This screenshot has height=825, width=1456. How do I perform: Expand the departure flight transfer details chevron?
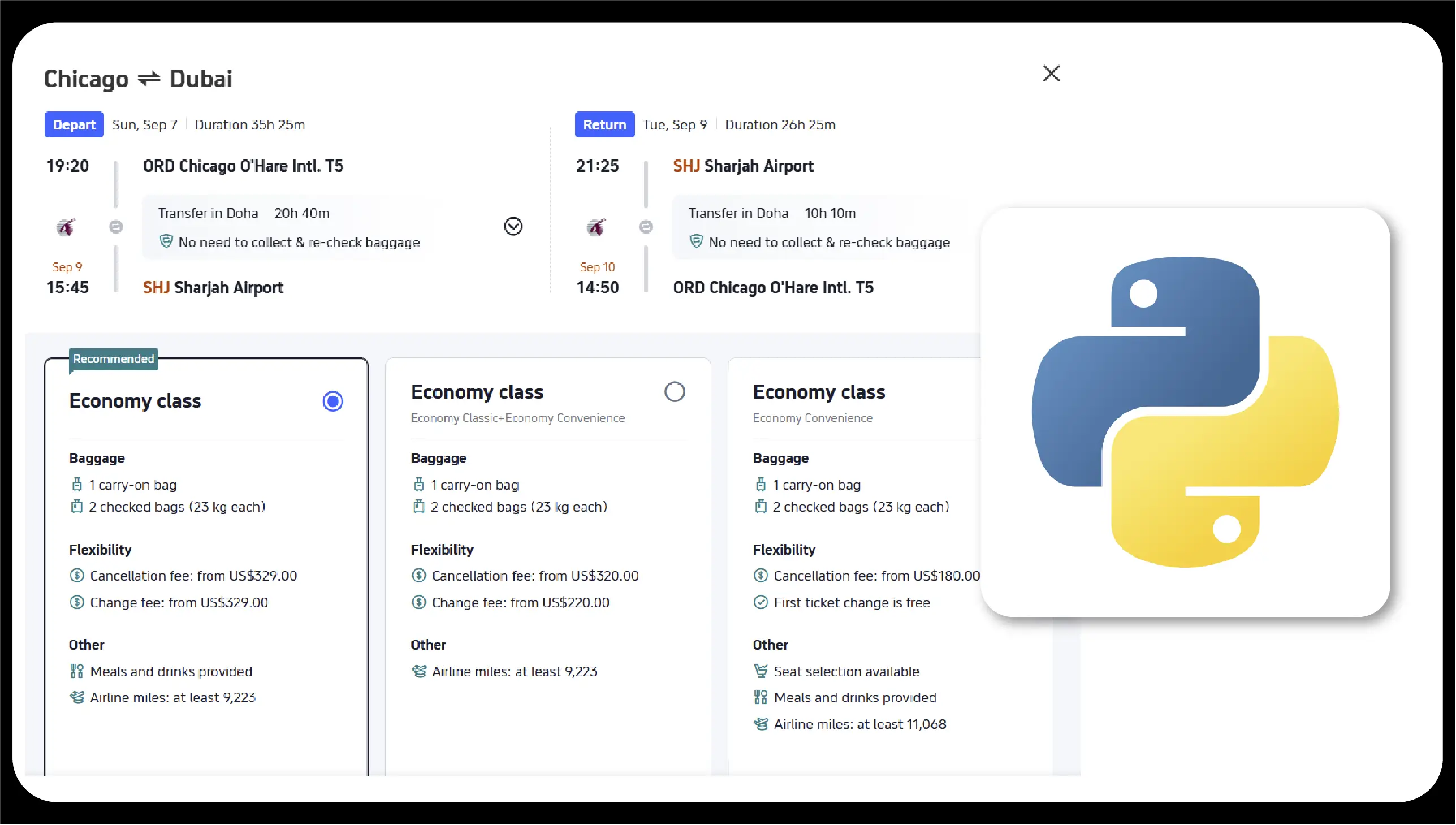coord(513,226)
